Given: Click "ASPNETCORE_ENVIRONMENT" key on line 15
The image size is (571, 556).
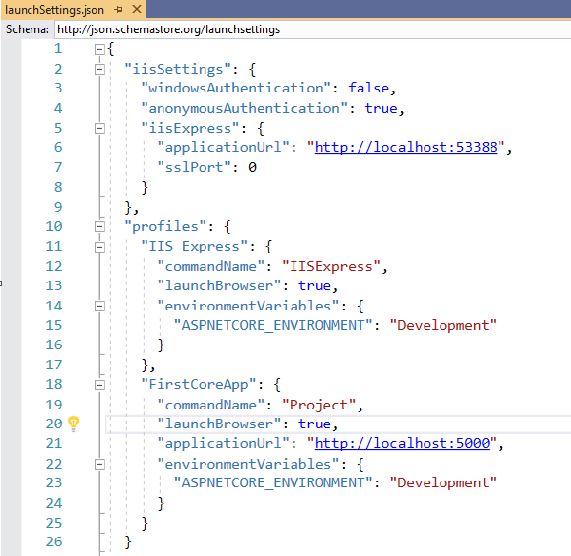Looking at the screenshot, I should coord(273,325).
